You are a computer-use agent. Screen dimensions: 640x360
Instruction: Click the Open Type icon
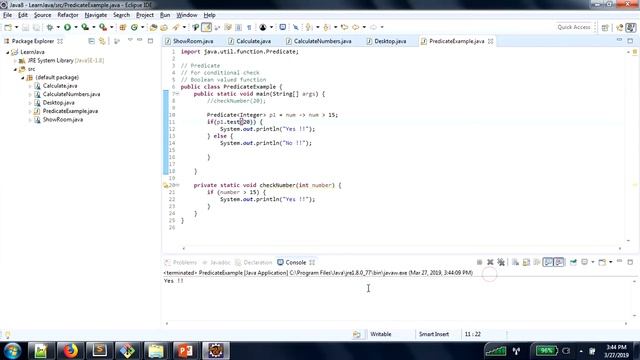click(153, 27)
